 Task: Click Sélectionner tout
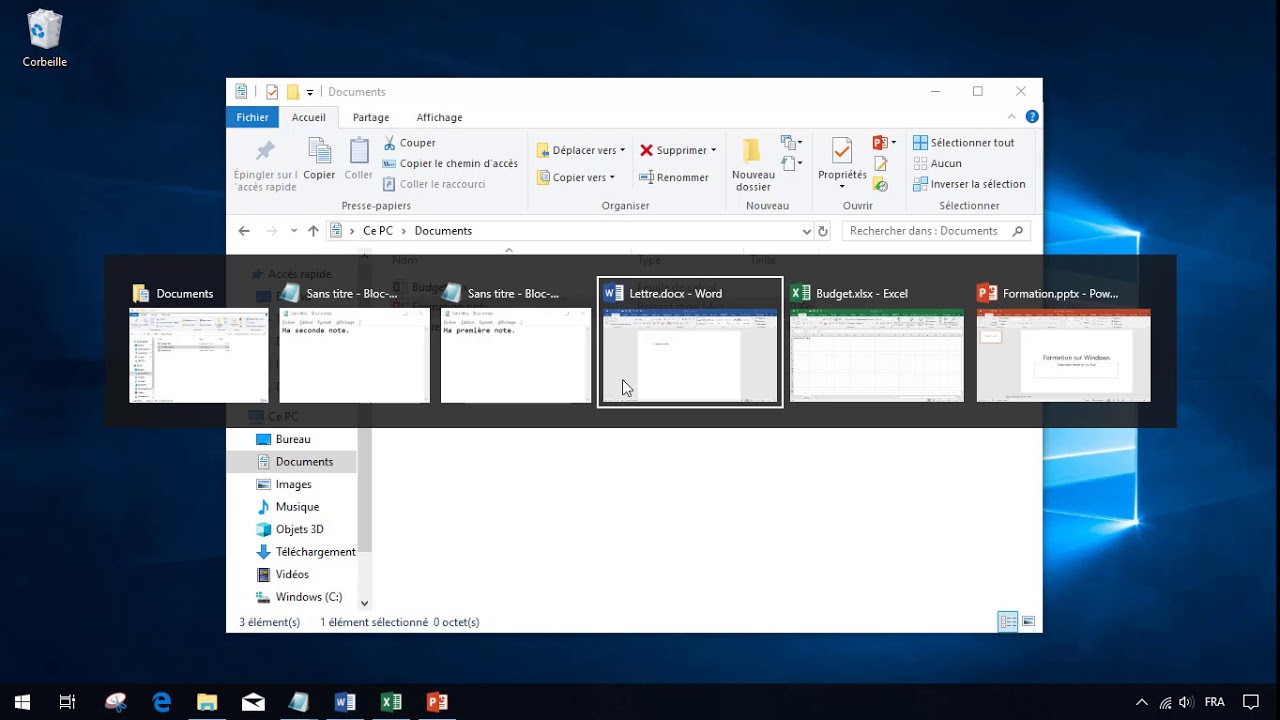tap(963, 143)
